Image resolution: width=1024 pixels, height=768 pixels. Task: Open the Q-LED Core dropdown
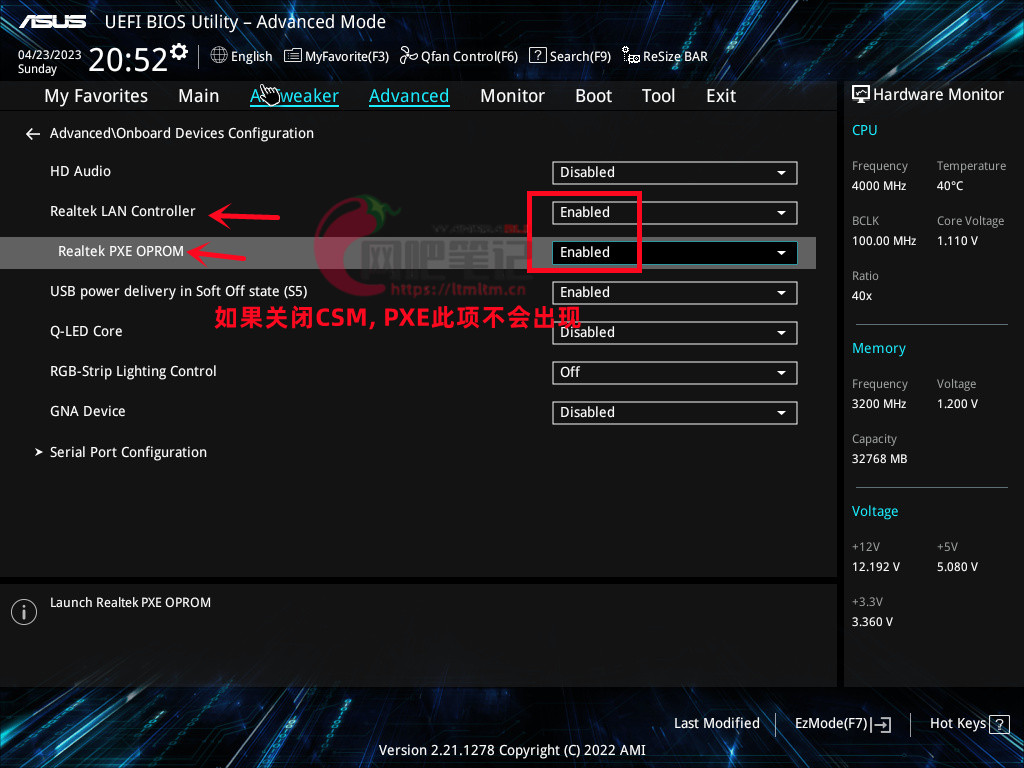pyautogui.click(x=675, y=332)
